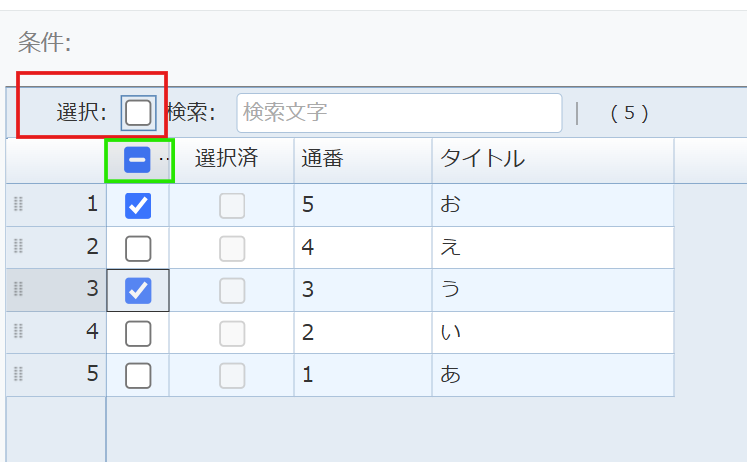
Task: Click the drag handle of row 4
Action: pos(18,331)
